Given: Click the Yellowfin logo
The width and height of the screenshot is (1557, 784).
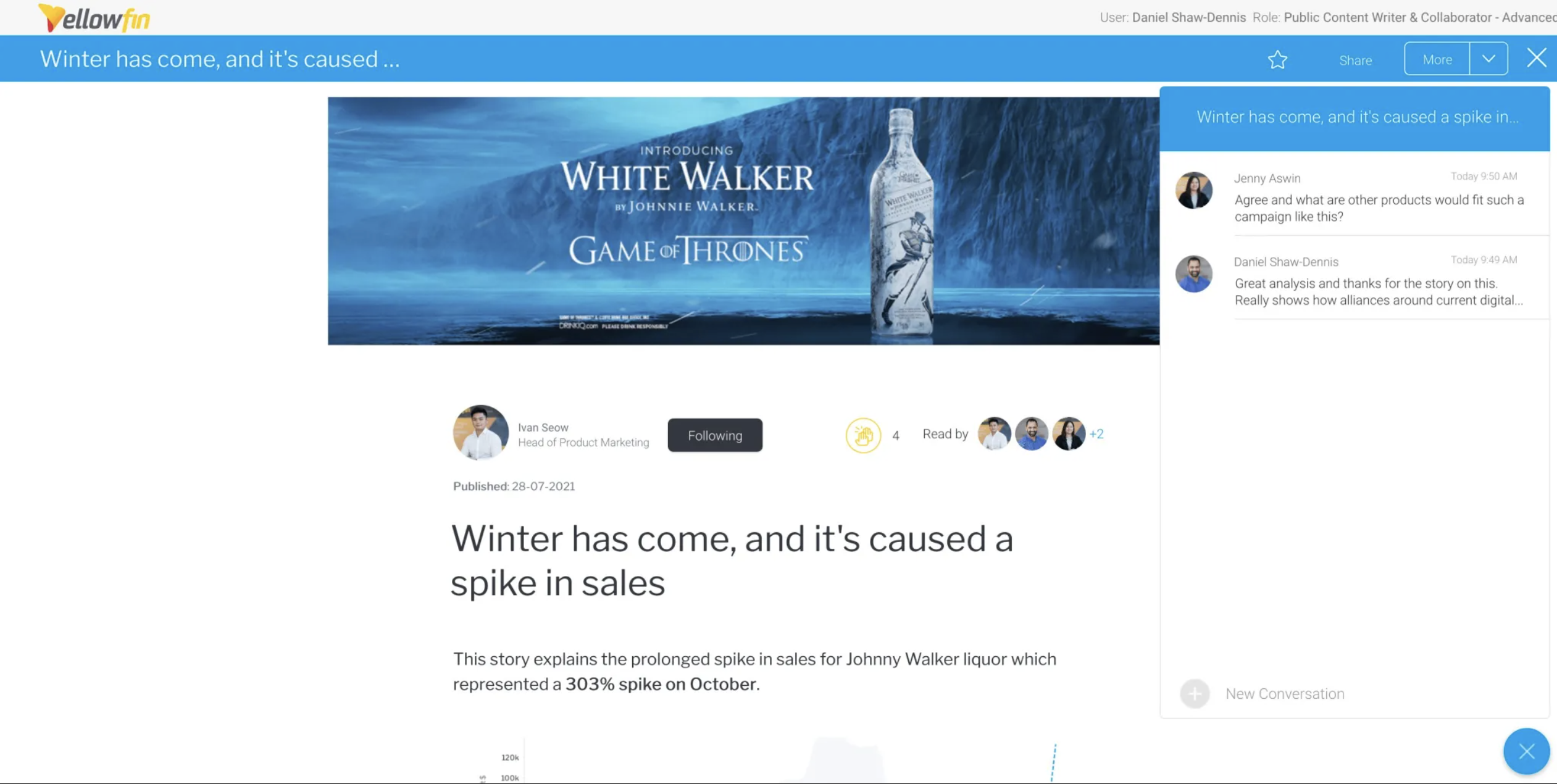Looking at the screenshot, I should pyautogui.click(x=94, y=18).
